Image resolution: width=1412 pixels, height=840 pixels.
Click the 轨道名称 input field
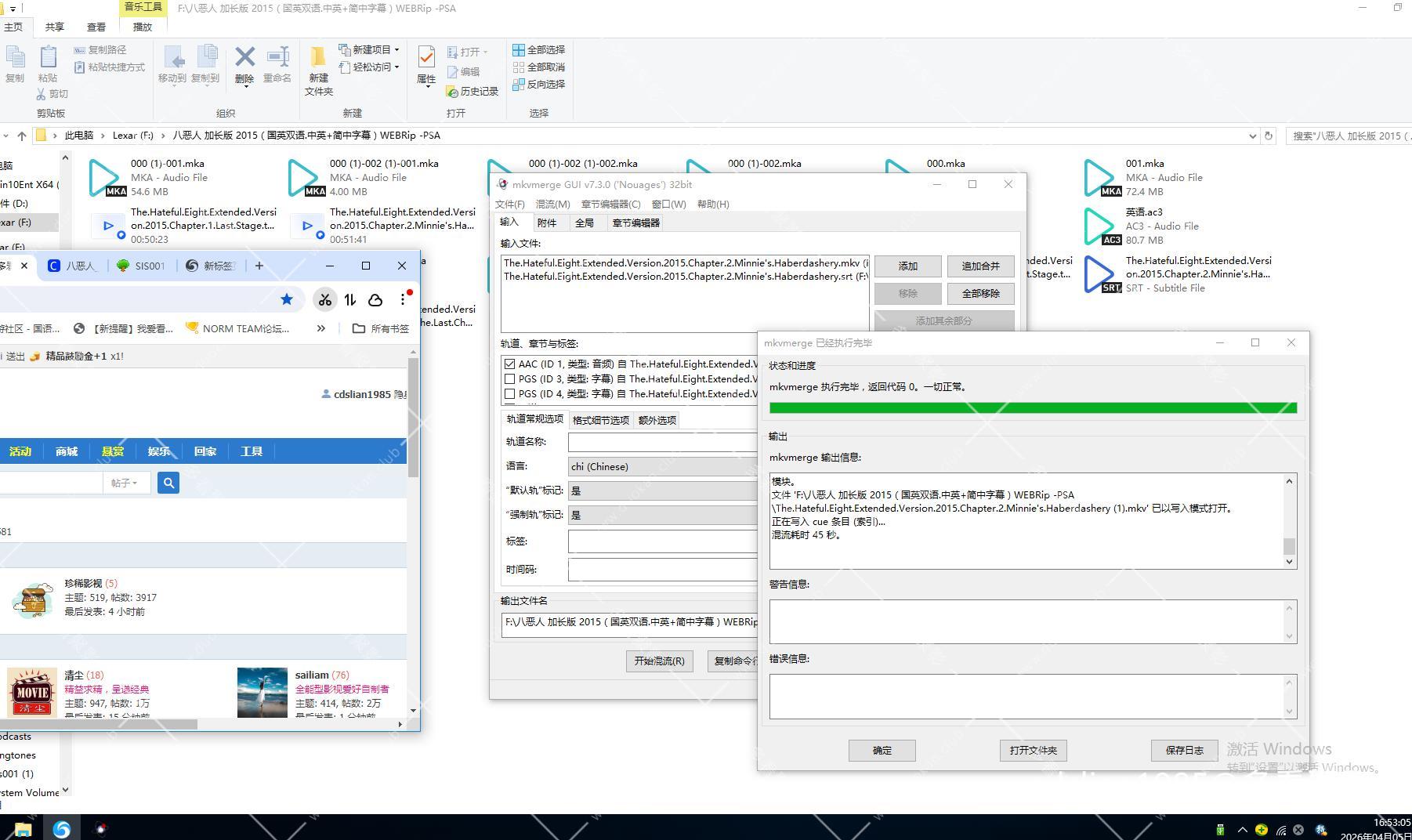(x=662, y=443)
